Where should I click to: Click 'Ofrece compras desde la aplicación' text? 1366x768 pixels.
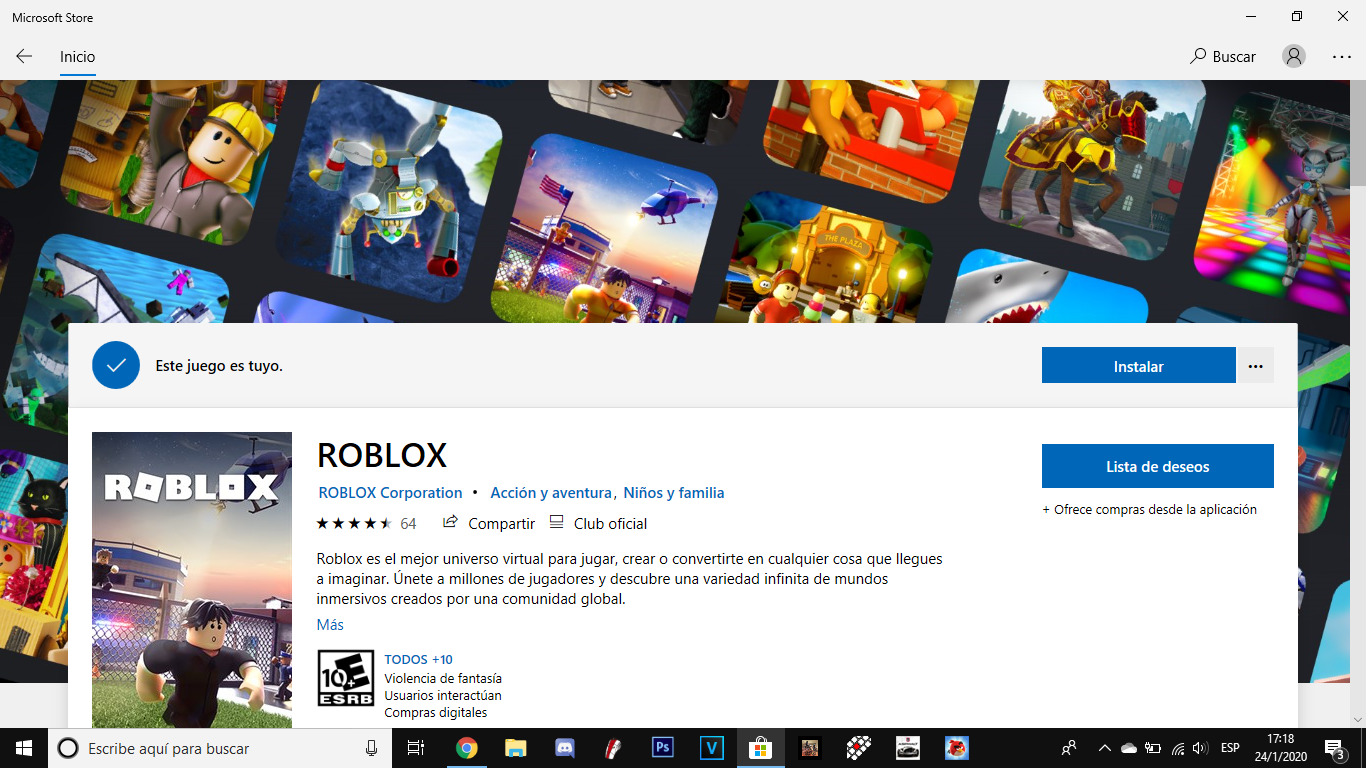pyautogui.click(x=1149, y=509)
